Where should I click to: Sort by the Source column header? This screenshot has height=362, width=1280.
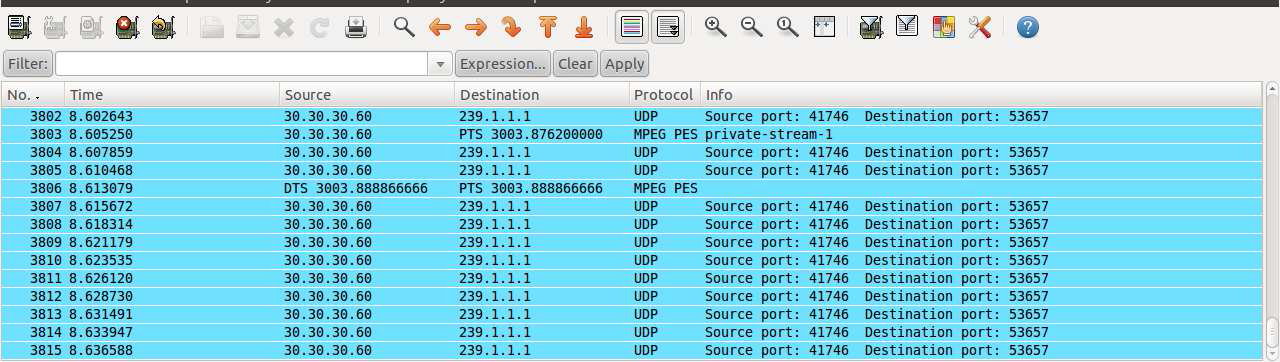367,95
